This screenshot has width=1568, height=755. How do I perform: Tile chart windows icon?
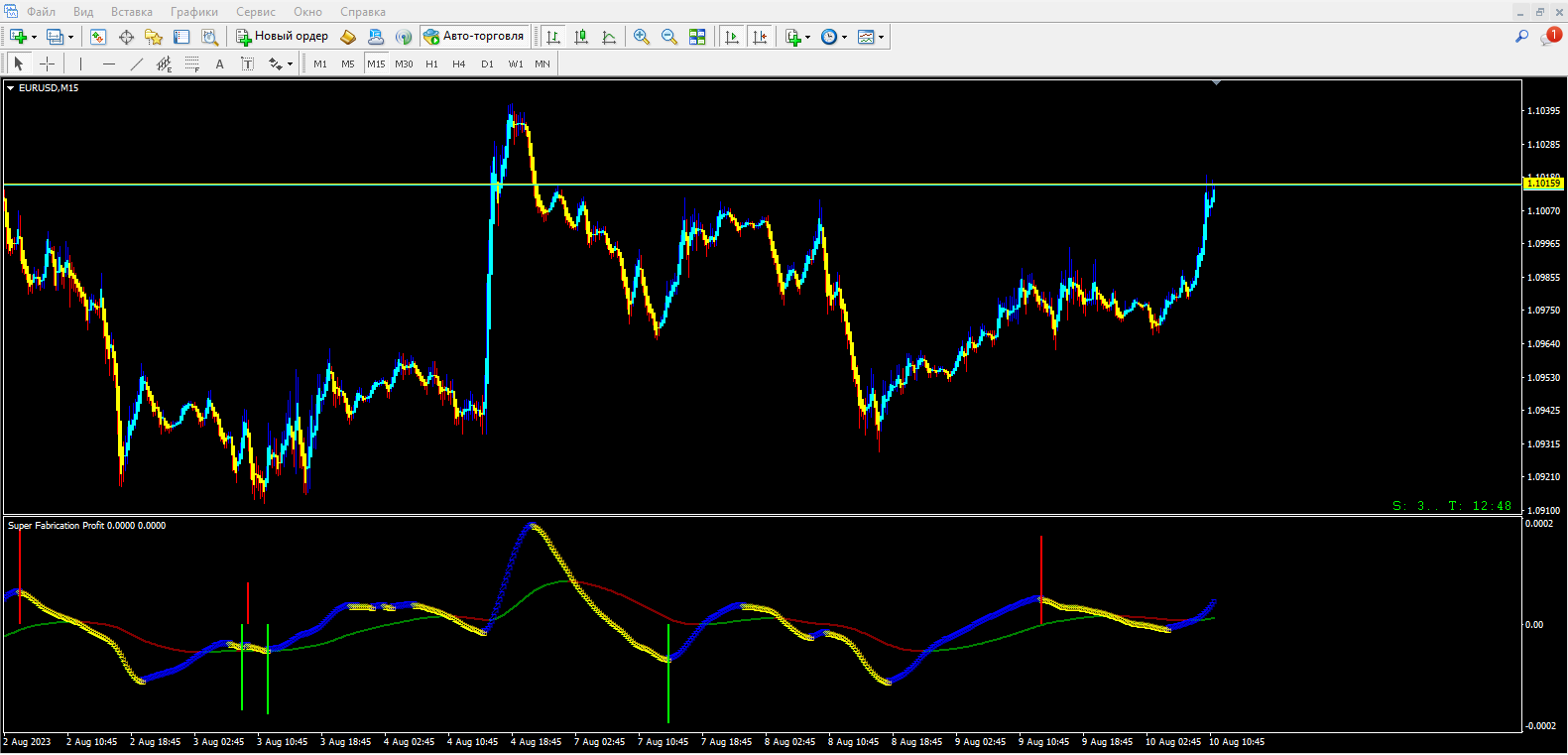click(x=697, y=37)
